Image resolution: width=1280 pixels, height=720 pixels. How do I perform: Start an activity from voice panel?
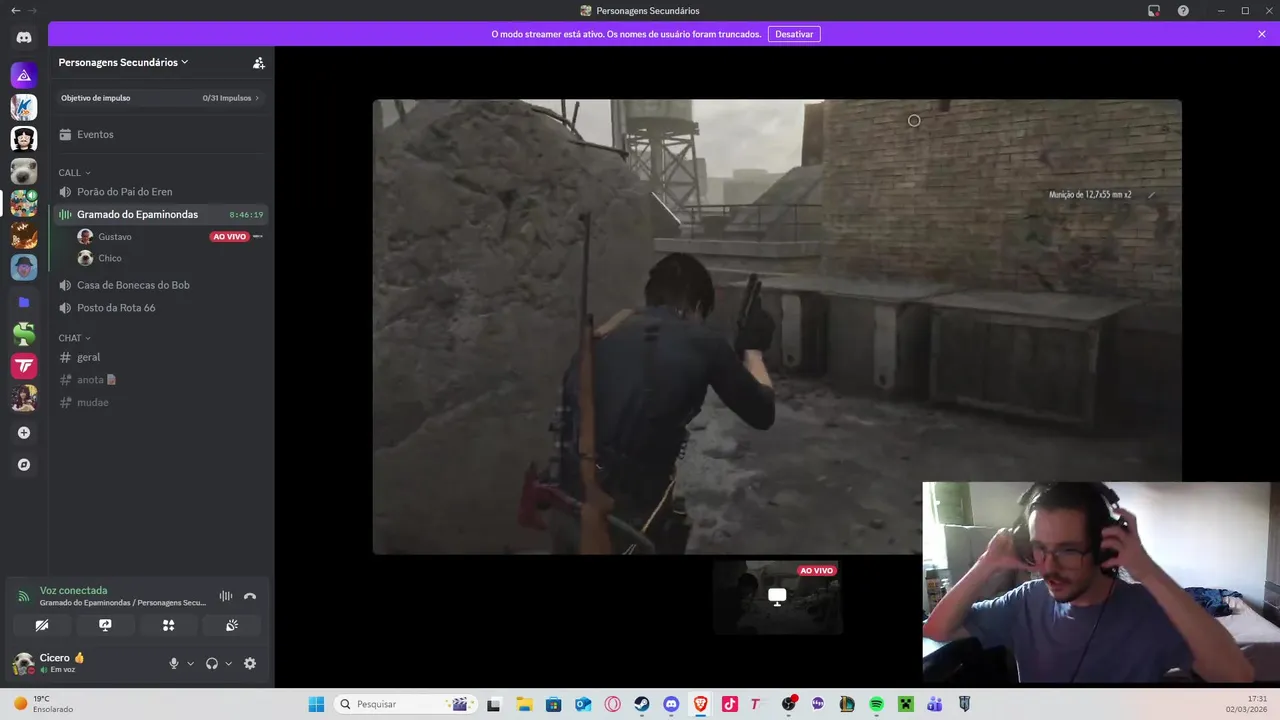168,625
